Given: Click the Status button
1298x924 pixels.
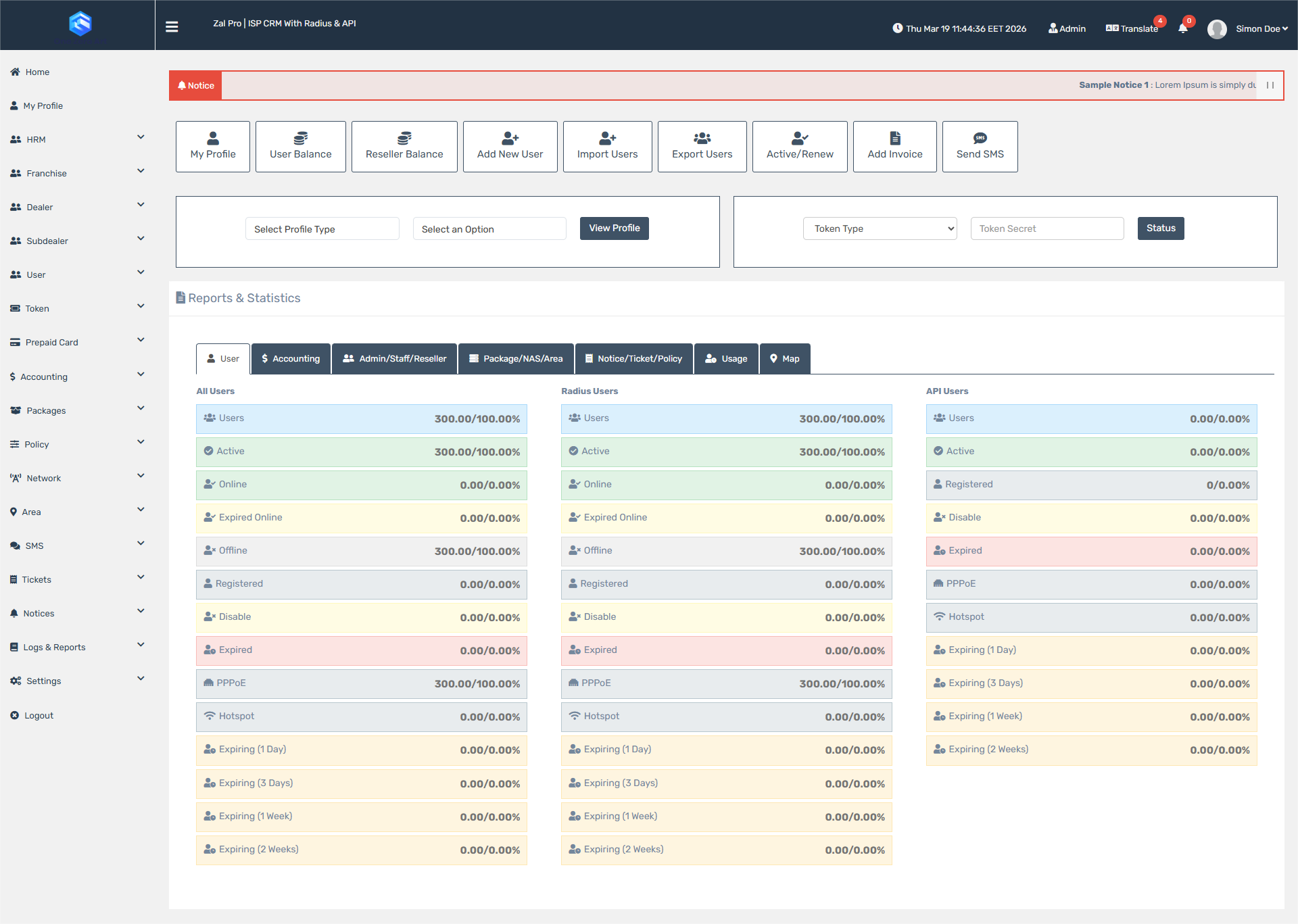Looking at the screenshot, I should (1160, 228).
